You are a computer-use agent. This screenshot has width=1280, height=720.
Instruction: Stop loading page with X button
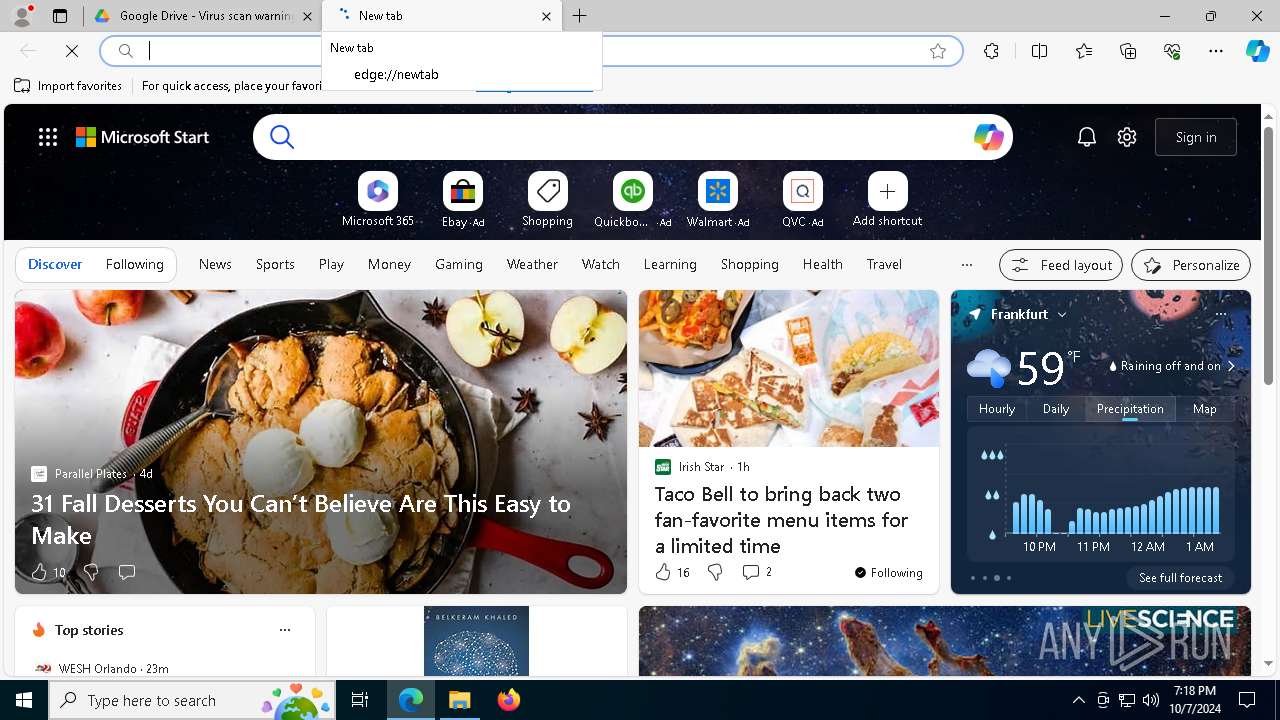tap(72, 51)
